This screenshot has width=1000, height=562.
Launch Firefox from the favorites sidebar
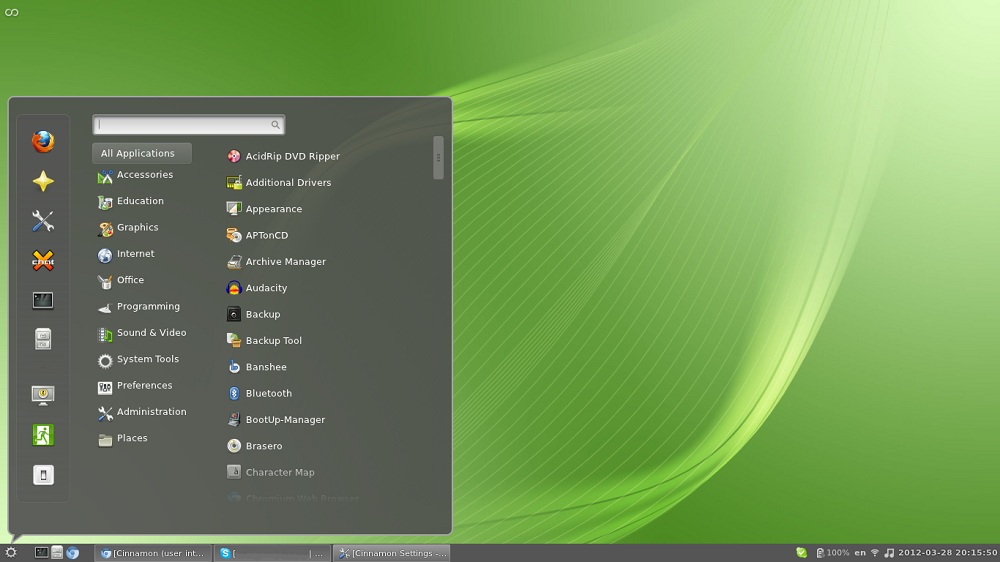[x=43, y=142]
